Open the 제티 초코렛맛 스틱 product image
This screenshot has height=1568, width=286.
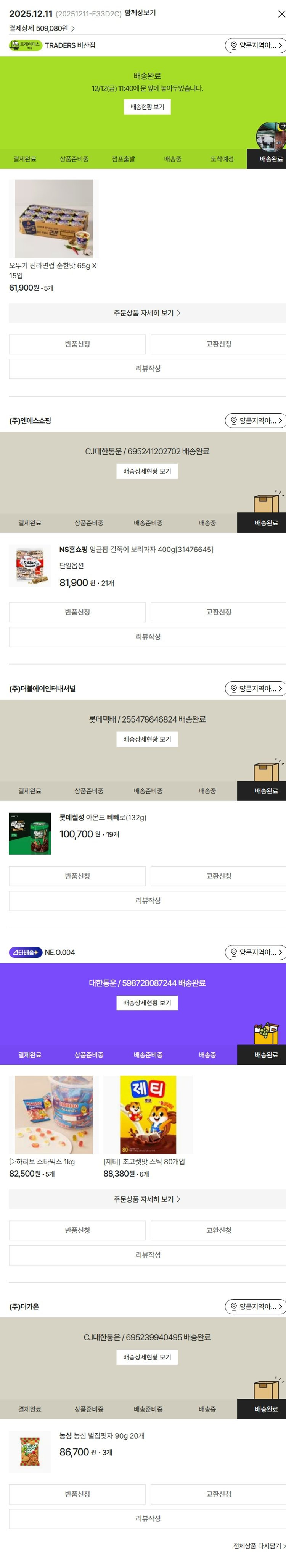point(148,1115)
